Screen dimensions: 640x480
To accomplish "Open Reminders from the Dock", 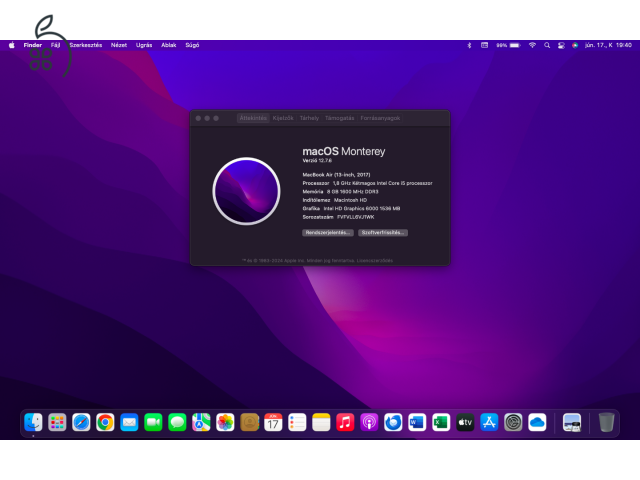I will [297, 422].
